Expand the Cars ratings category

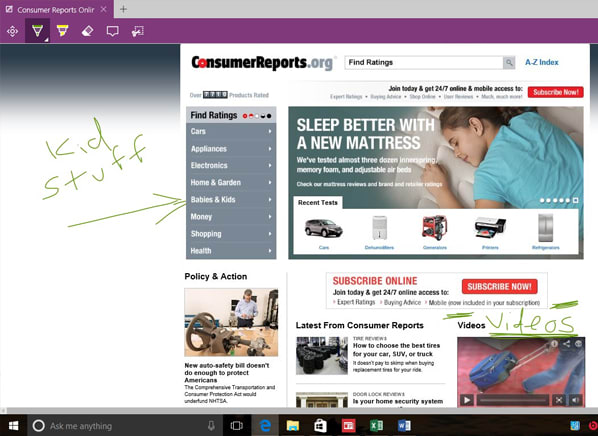point(231,131)
